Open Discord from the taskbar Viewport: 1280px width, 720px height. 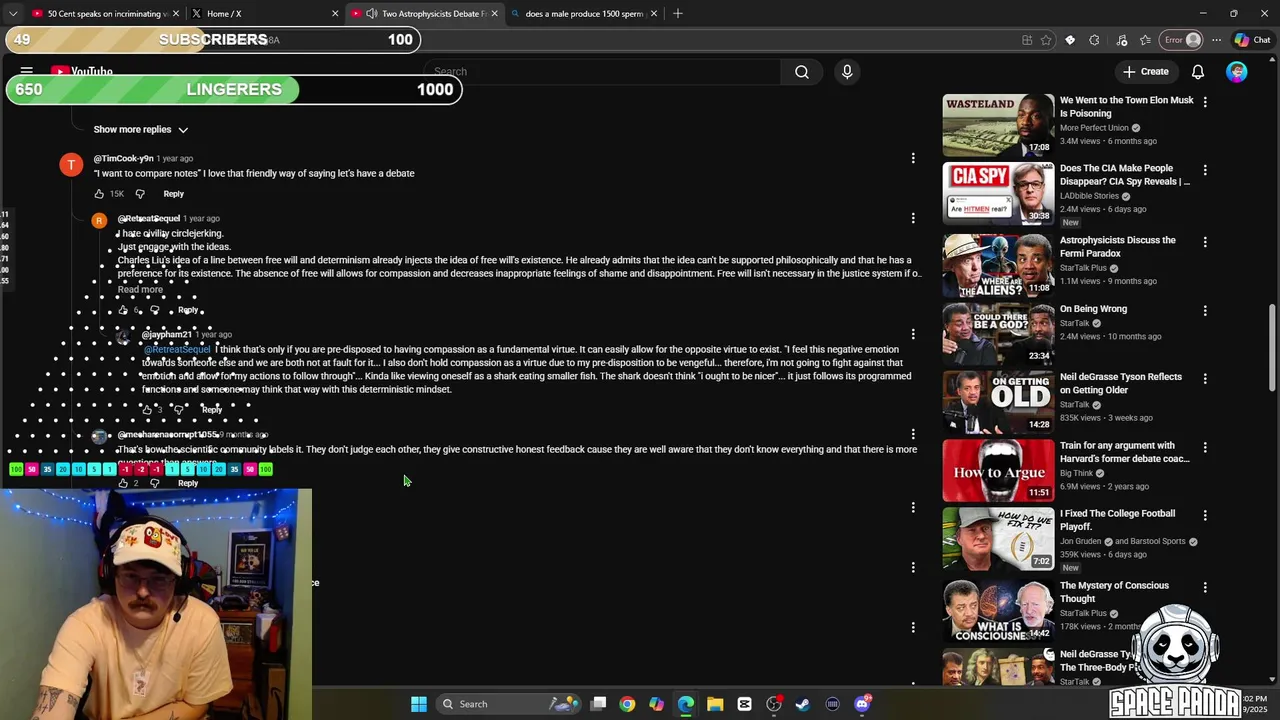862,704
